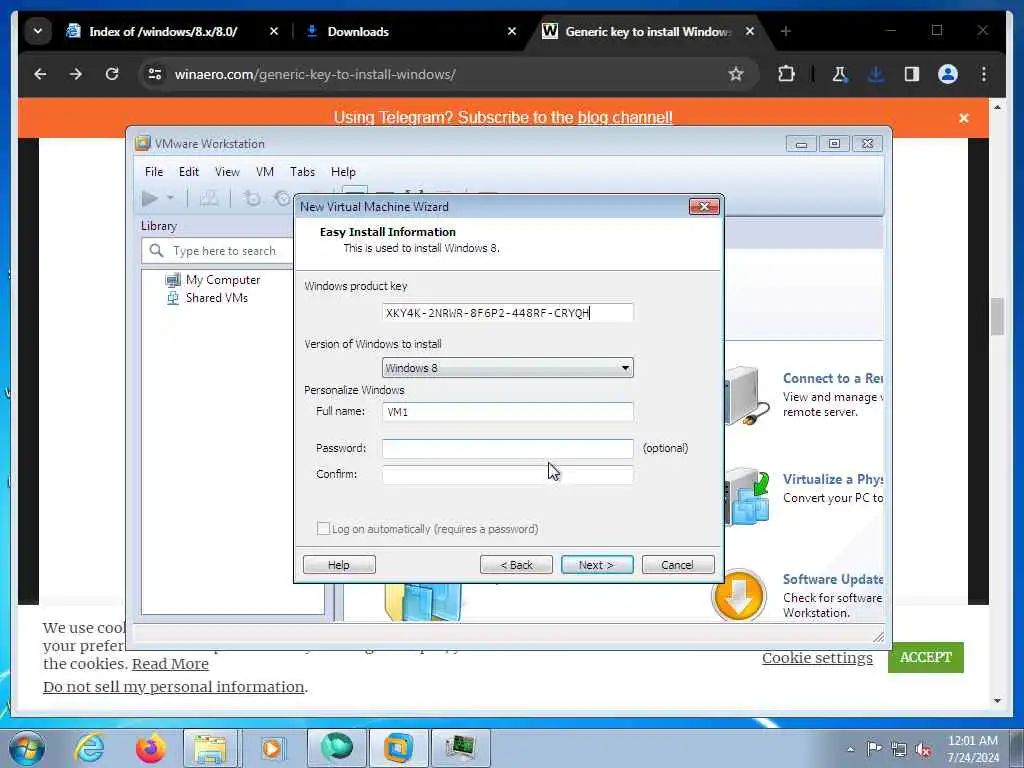Click the Next > button
Screen dimensions: 1024x768
click(x=597, y=565)
